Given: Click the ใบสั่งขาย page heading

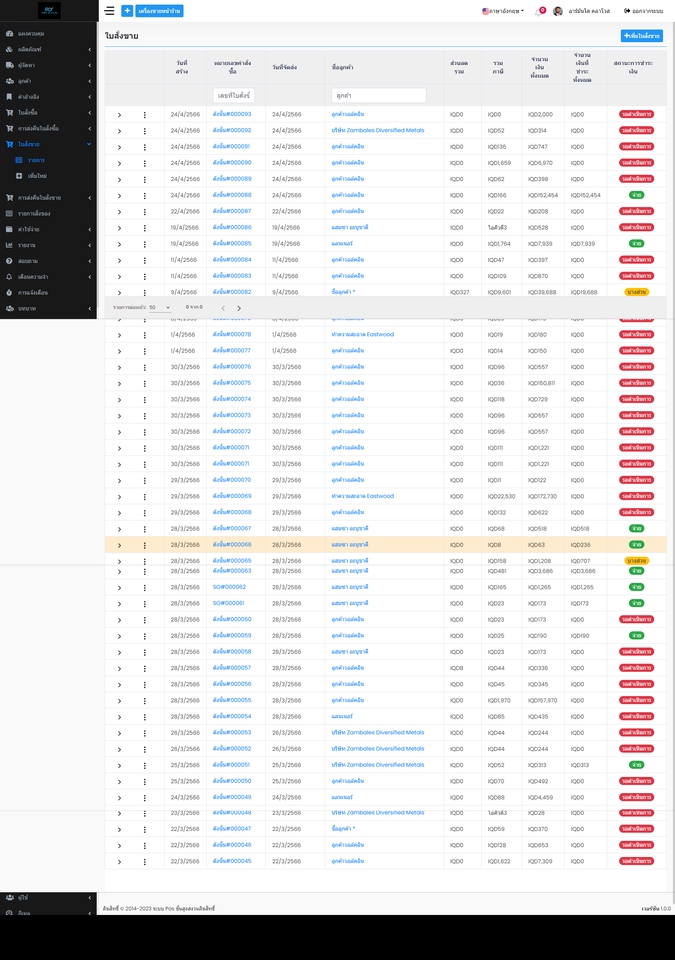Looking at the screenshot, I should coord(121,36).
